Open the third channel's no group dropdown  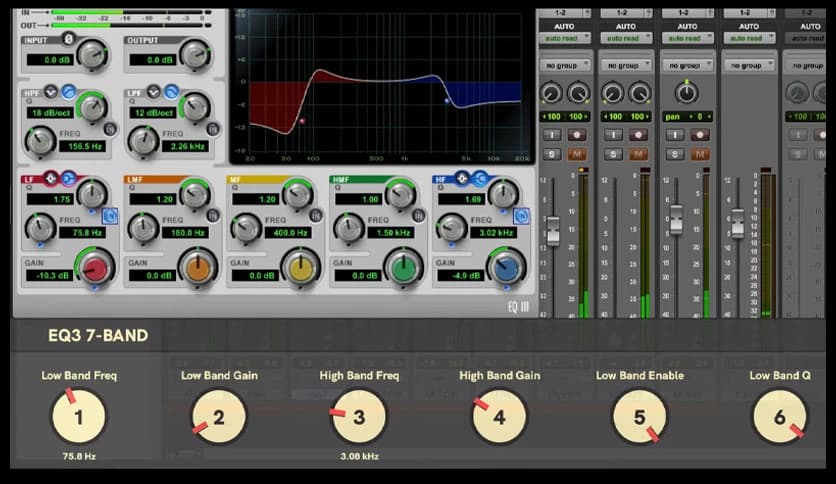click(687, 65)
